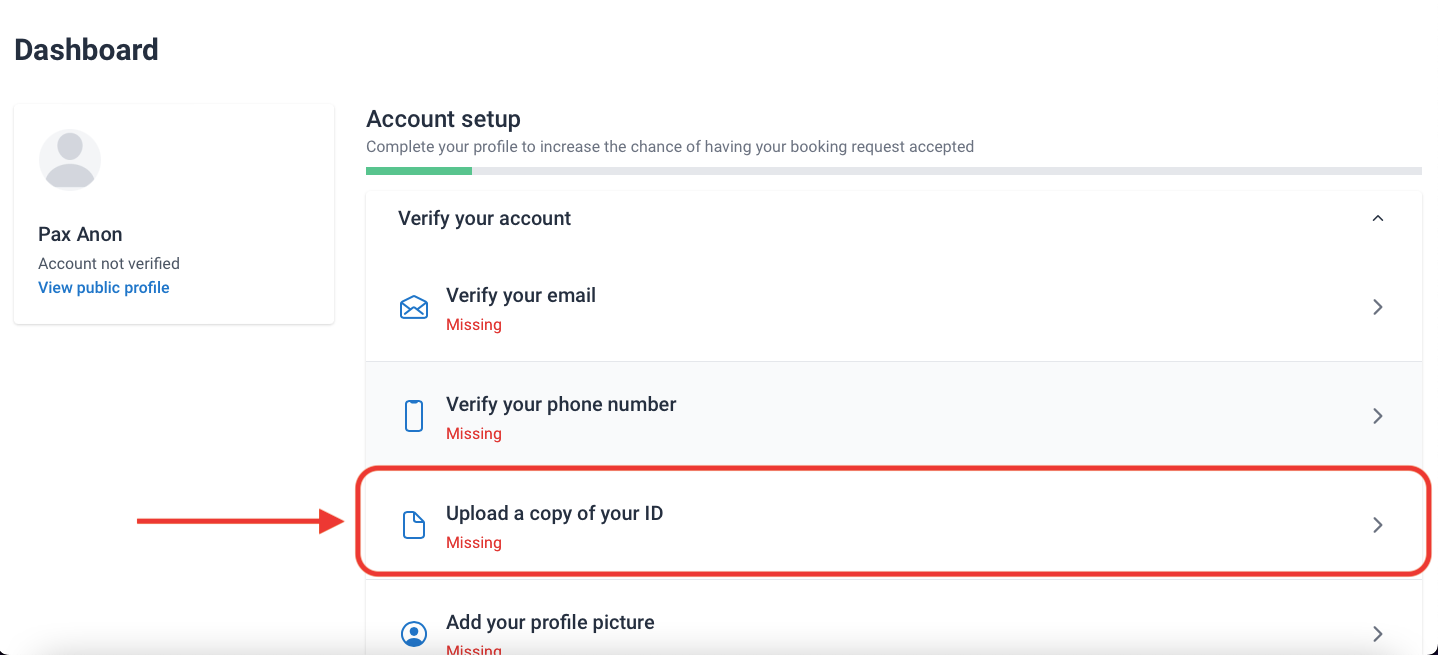The height and width of the screenshot is (655, 1438).
Task: Click the envelope email icon
Action: tap(414, 307)
